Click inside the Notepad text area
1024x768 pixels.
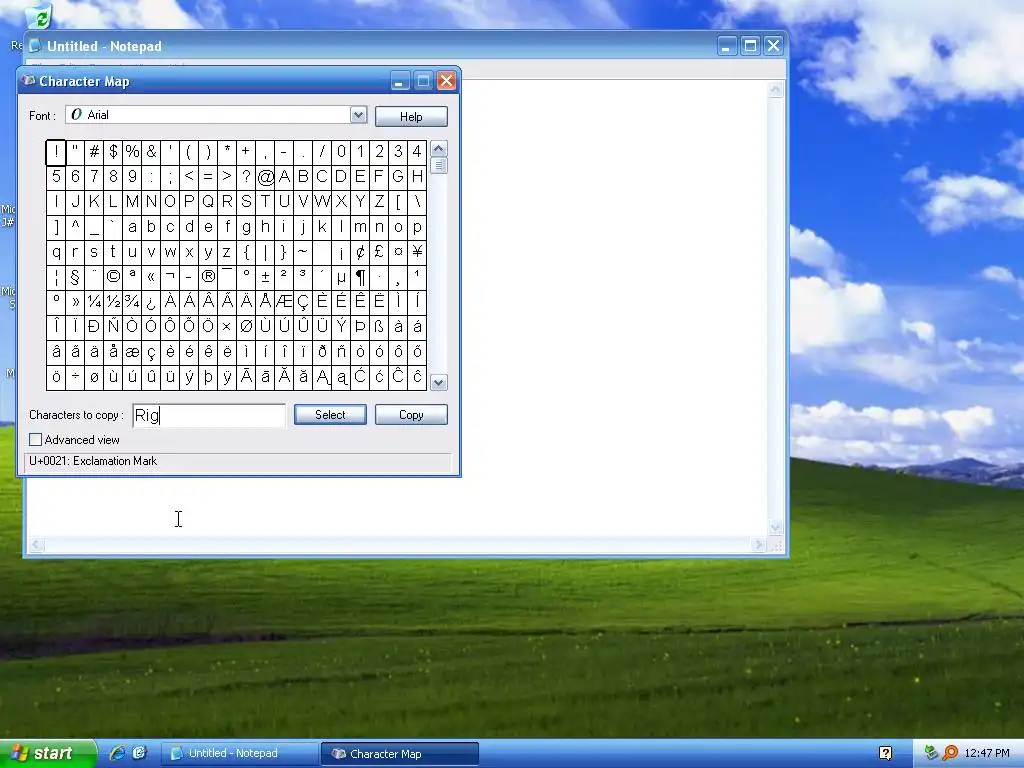point(614,307)
